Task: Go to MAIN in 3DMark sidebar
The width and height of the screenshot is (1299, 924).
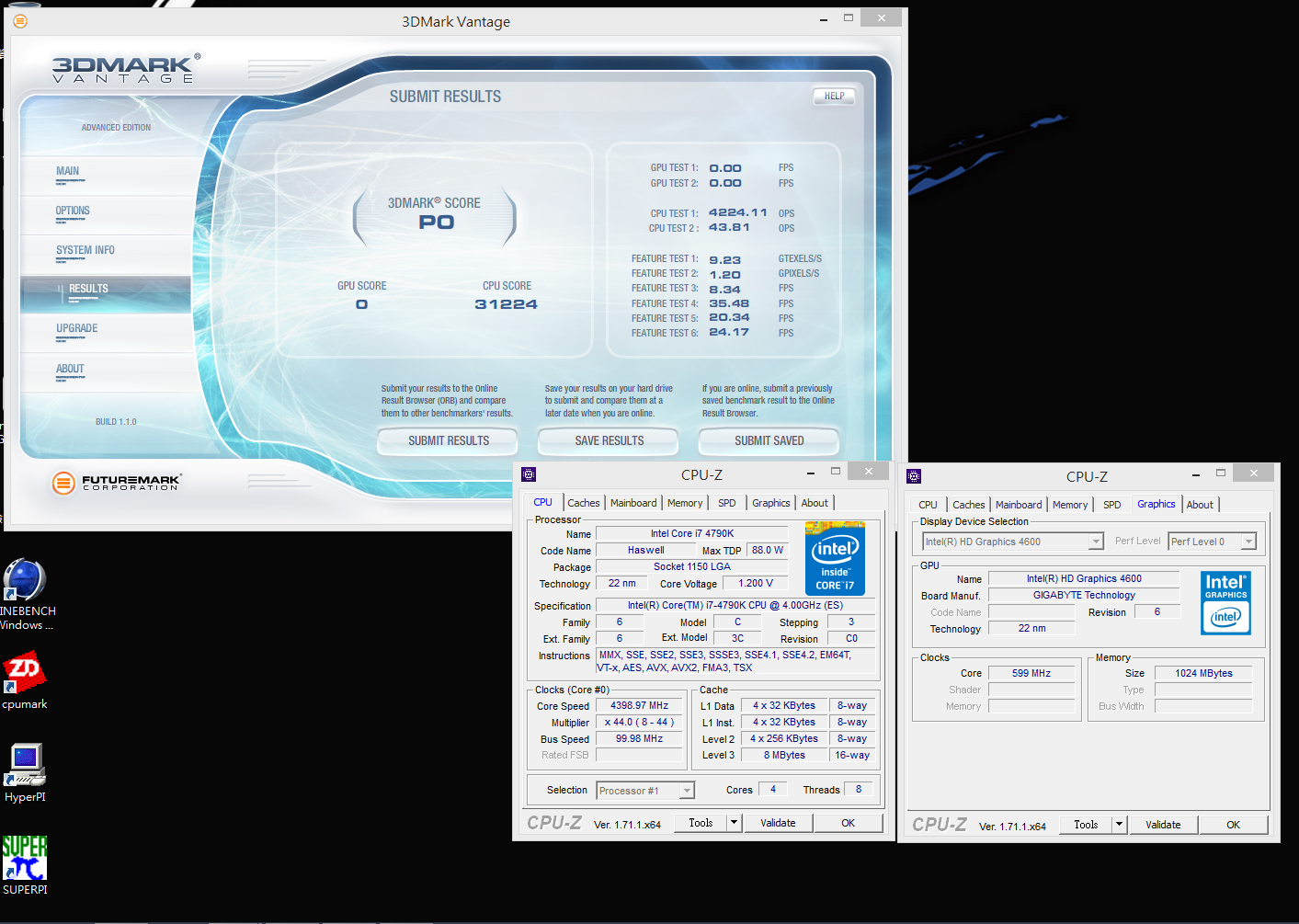Action: click(x=106, y=175)
